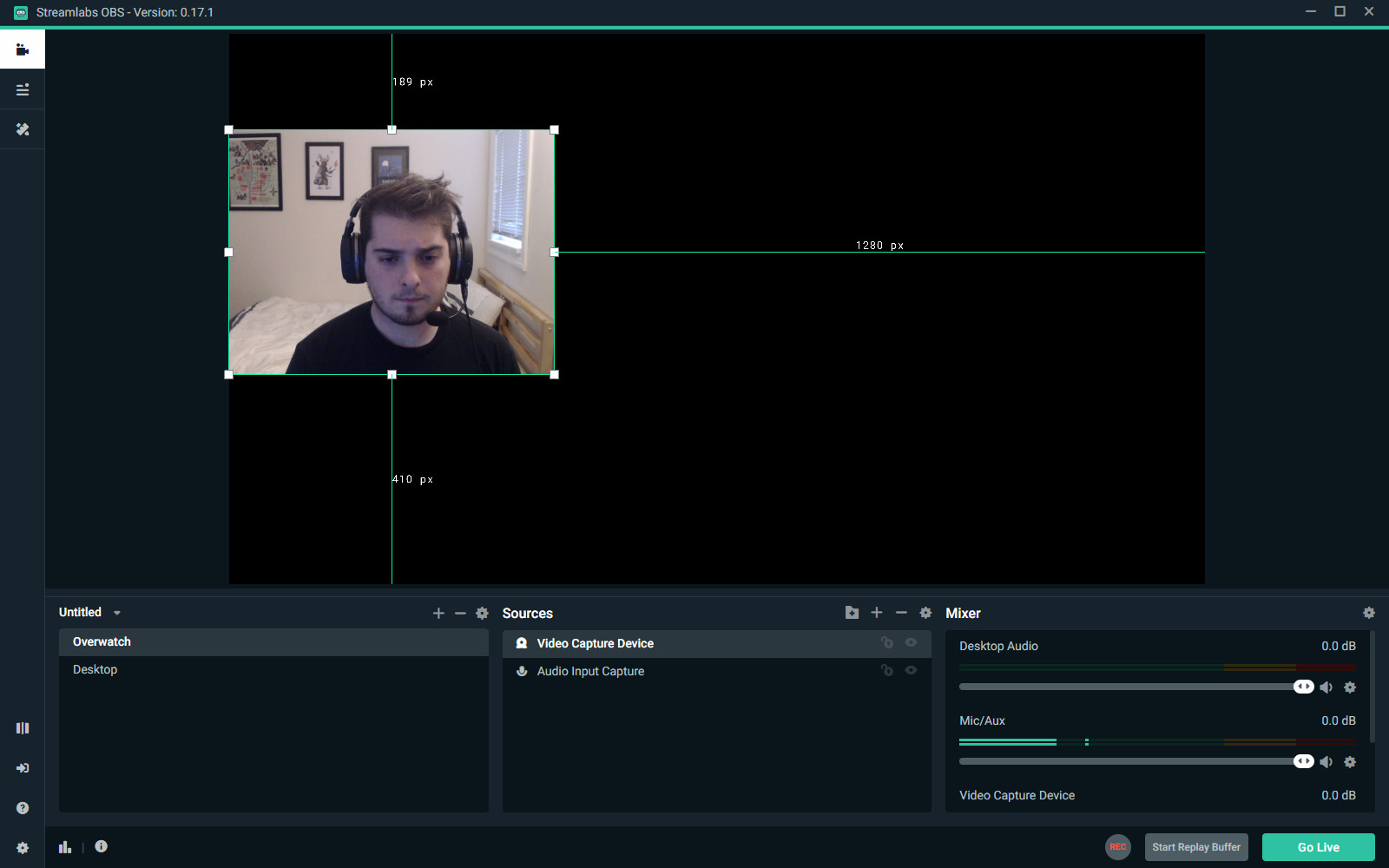
Task: Remove the selected source with minus icon
Action: (x=901, y=613)
